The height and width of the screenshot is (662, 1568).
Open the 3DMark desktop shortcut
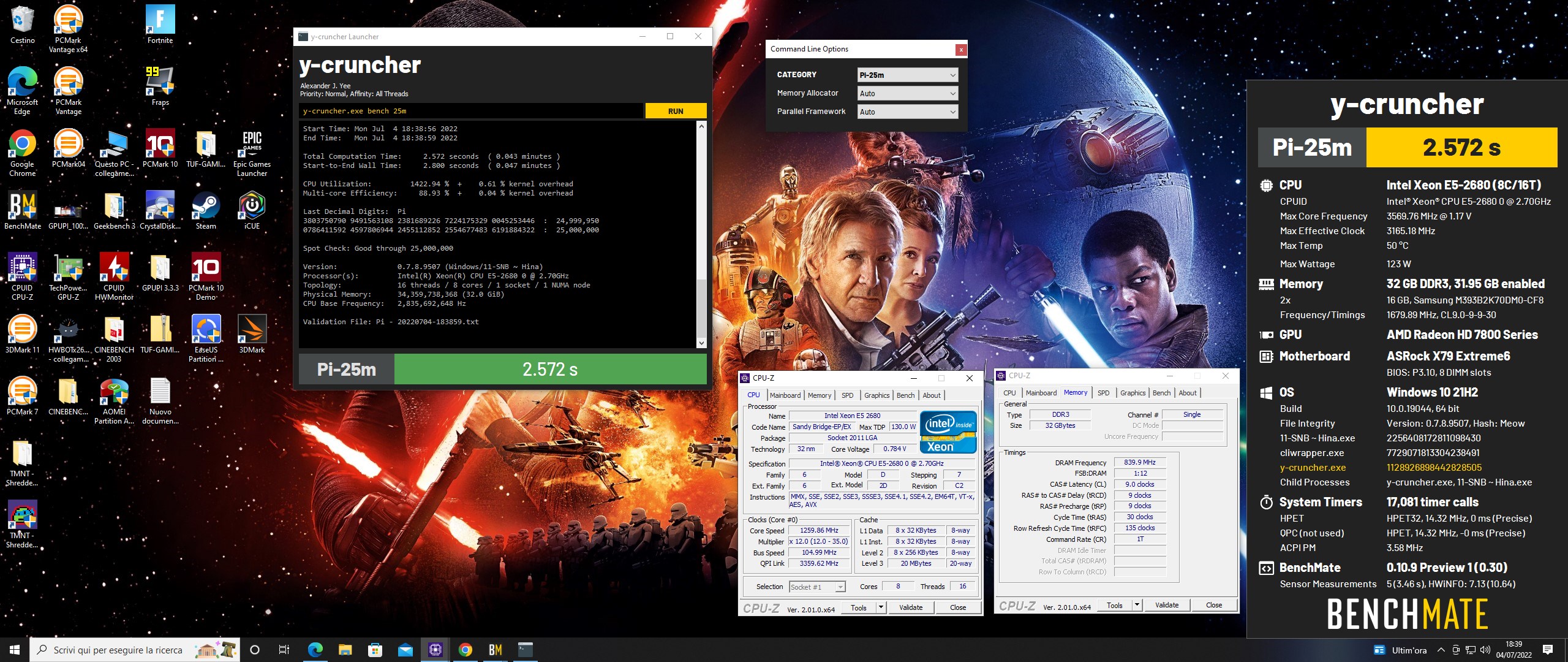[x=252, y=334]
